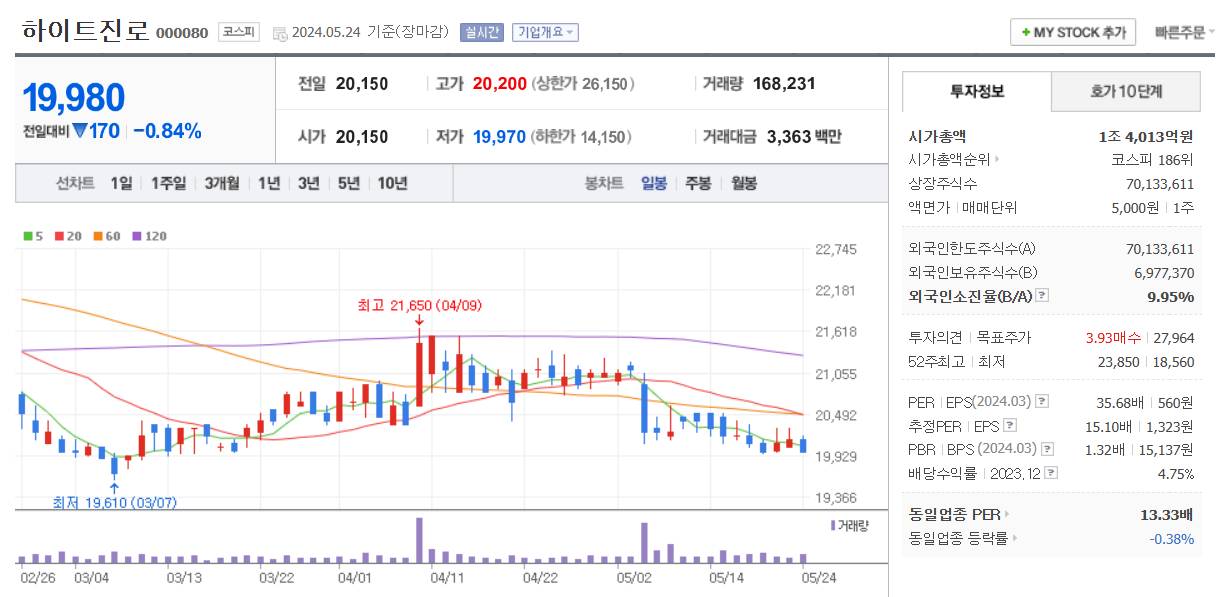This screenshot has width=1230, height=597.
Task: Click the purple 120-day moving average color swatch
Action: pyautogui.click(x=137, y=237)
